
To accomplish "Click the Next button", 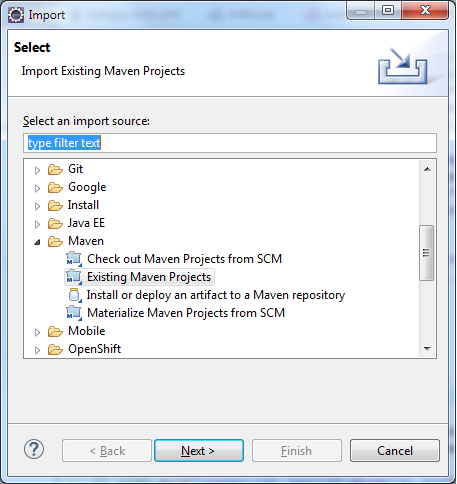I will click(199, 451).
